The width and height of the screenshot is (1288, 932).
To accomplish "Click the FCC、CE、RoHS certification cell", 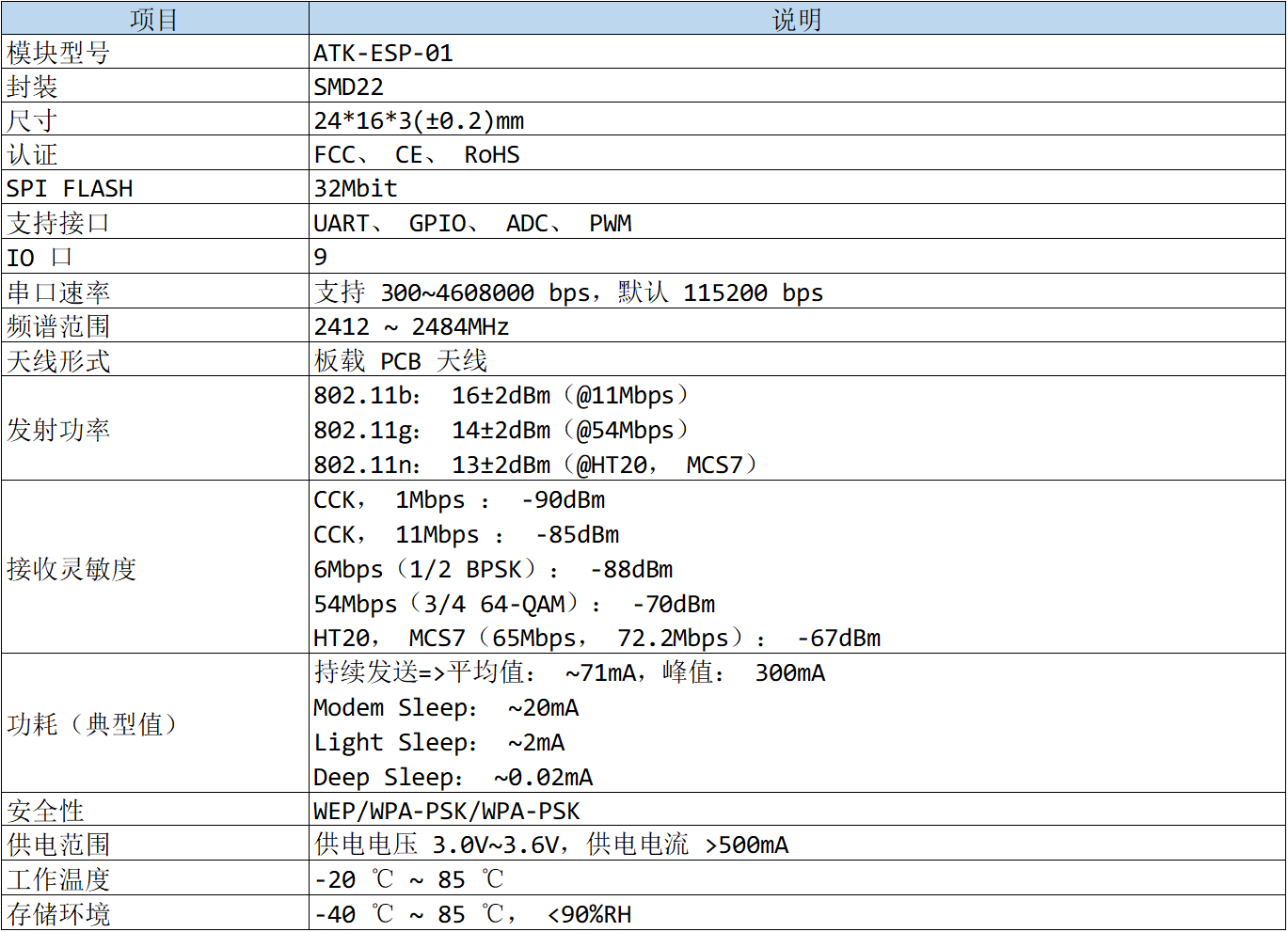I will coord(417,155).
